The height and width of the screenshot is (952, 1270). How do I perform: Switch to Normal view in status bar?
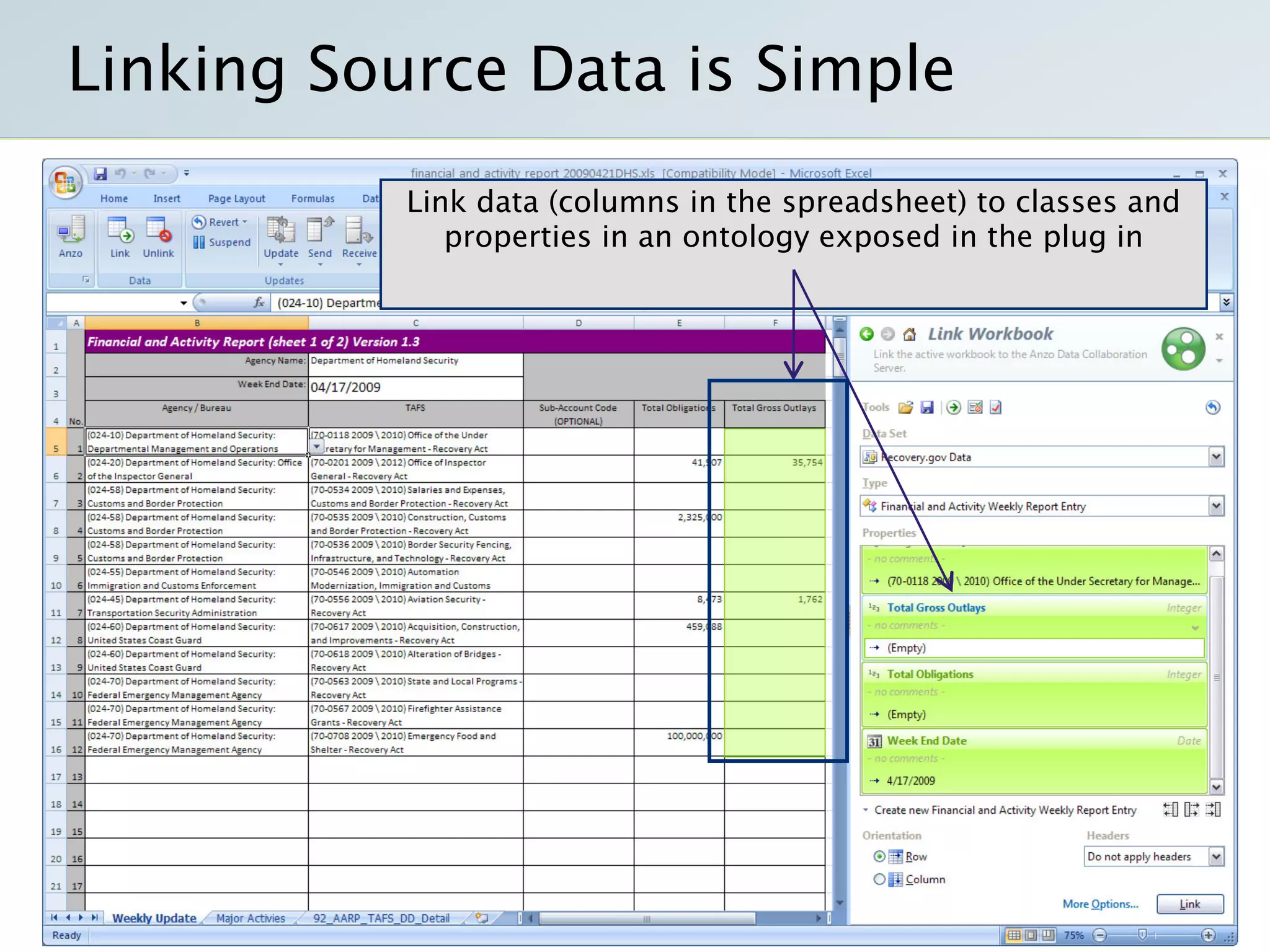[x=1014, y=935]
